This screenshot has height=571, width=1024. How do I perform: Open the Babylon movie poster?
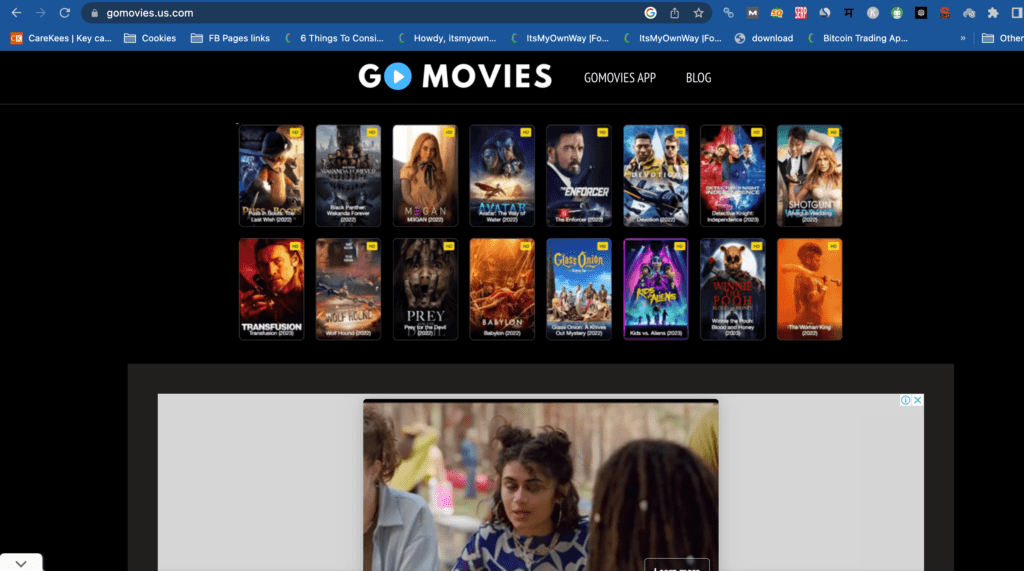[502, 289]
